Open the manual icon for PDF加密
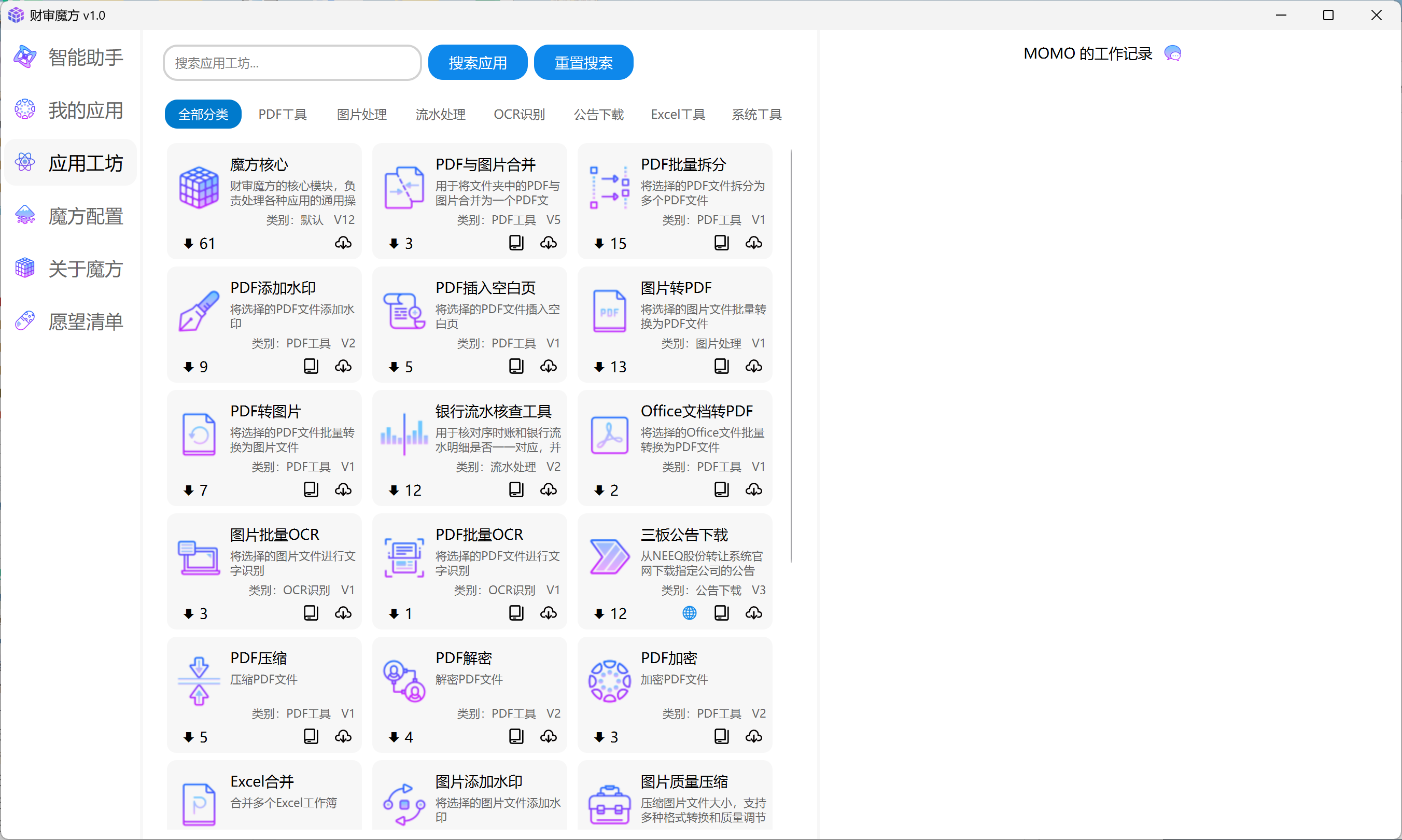1402x840 pixels. tap(721, 736)
